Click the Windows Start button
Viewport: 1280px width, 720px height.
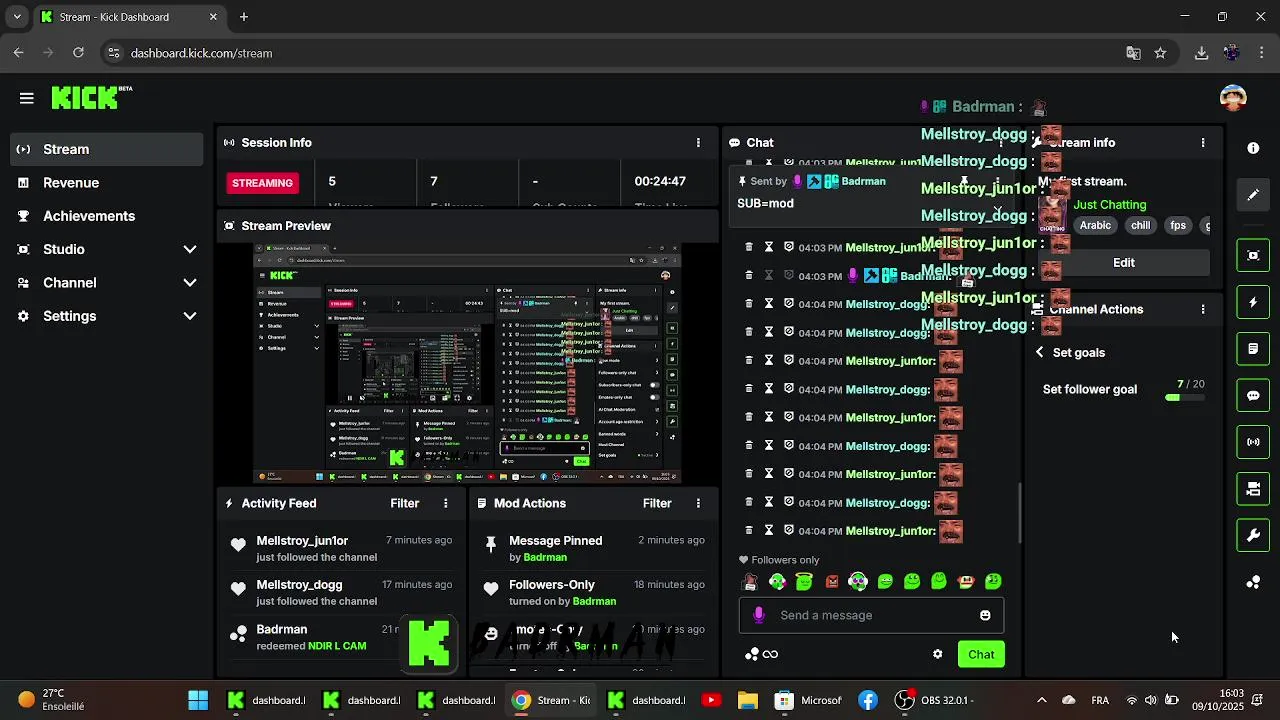click(198, 700)
